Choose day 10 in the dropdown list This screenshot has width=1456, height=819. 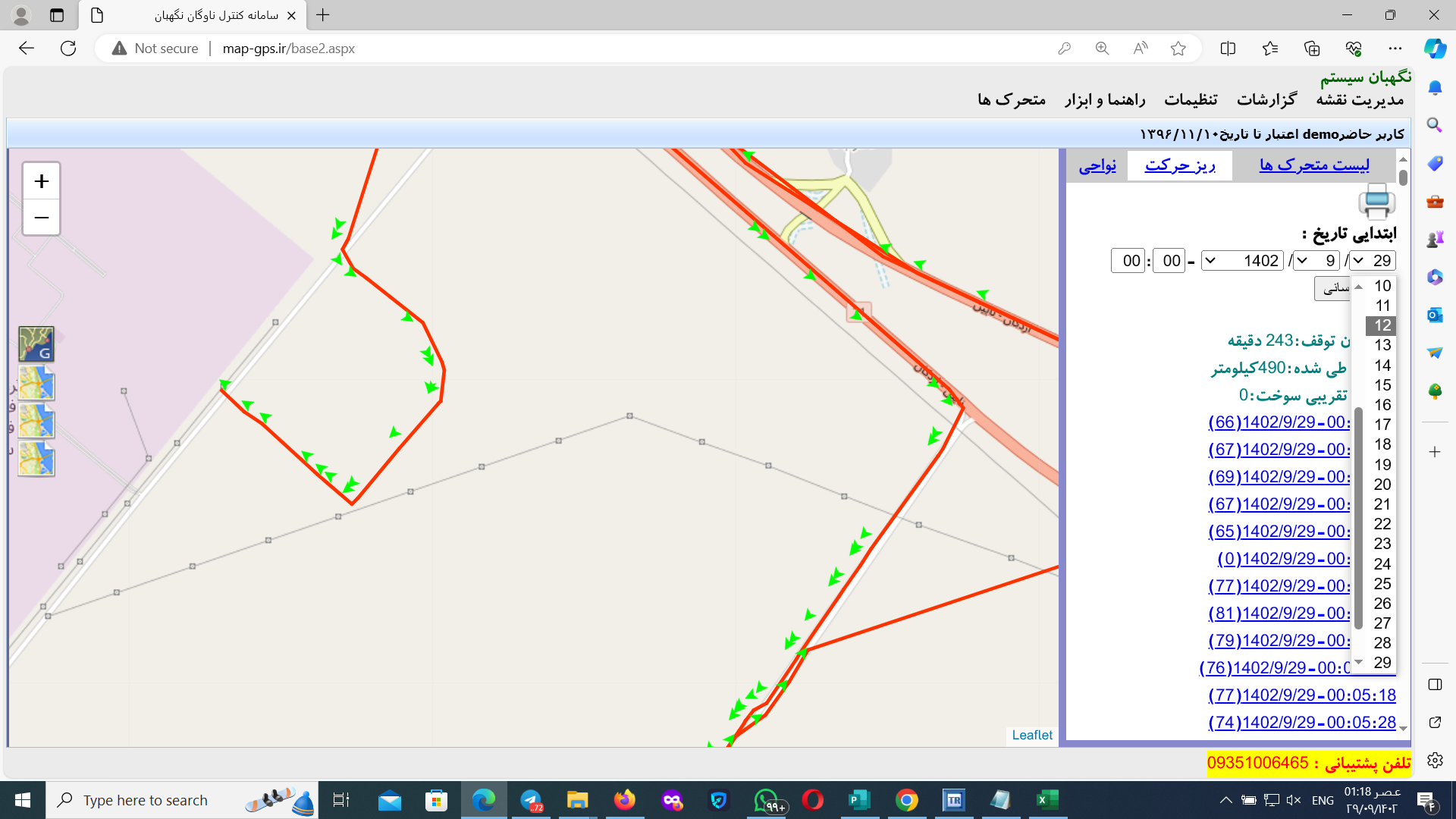tap(1381, 286)
